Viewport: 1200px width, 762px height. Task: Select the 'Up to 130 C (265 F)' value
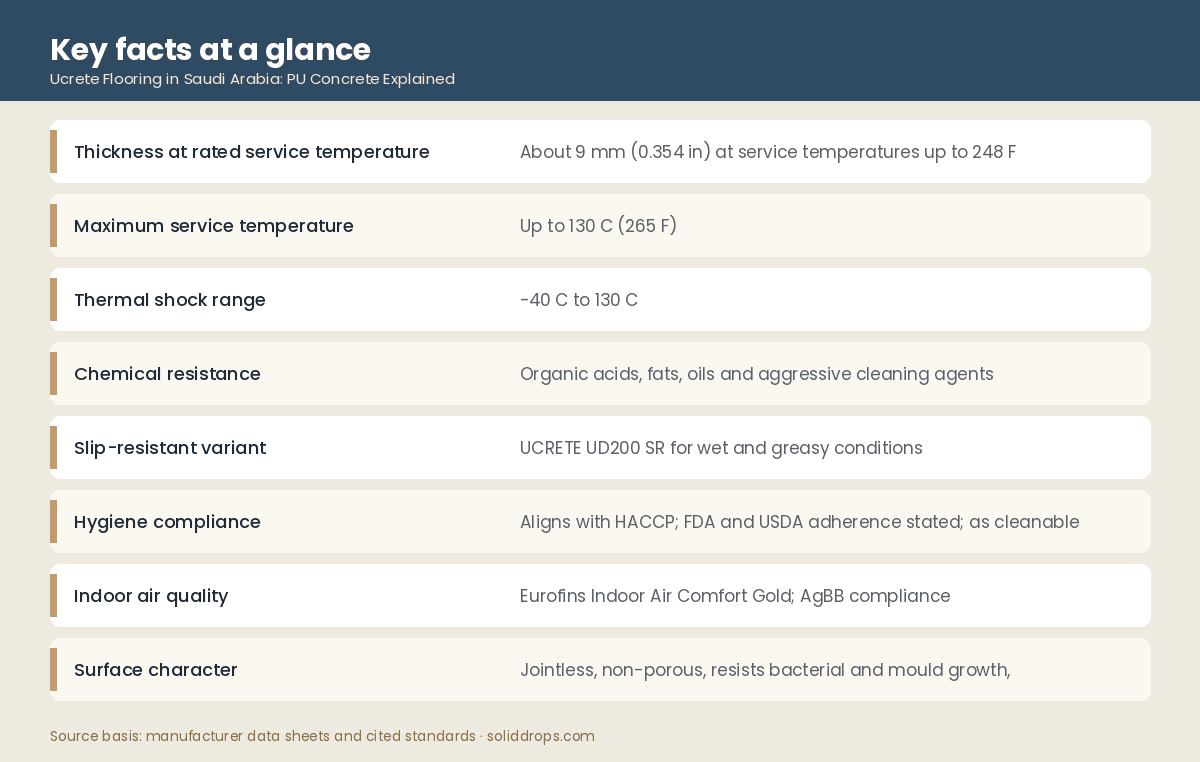[x=598, y=226]
